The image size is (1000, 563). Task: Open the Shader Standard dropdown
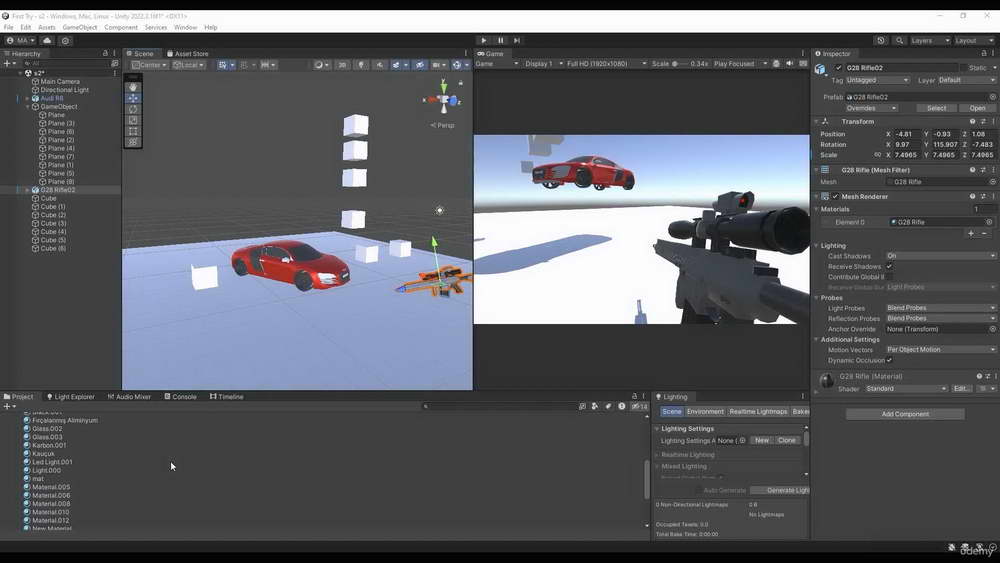coord(906,389)
